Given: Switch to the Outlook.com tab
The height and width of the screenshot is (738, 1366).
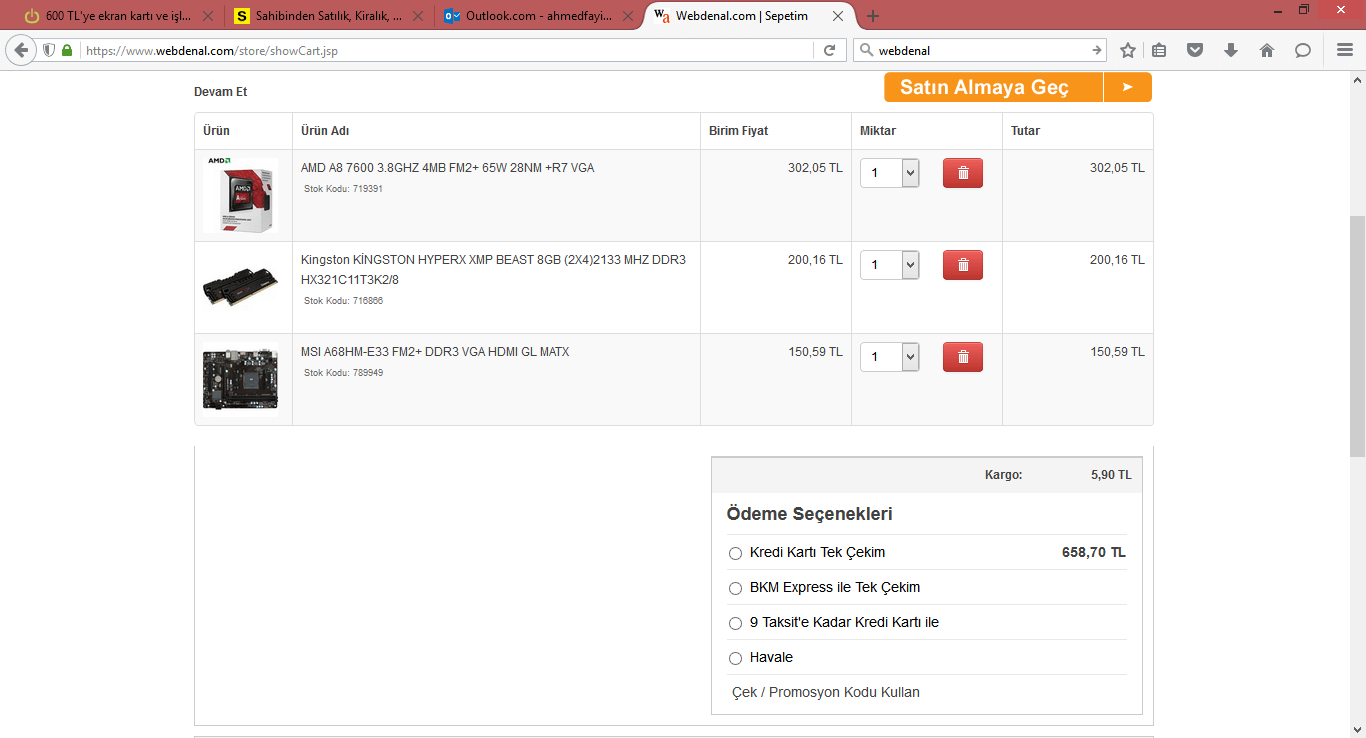Looking at the screenshot, I should (539, 16).
